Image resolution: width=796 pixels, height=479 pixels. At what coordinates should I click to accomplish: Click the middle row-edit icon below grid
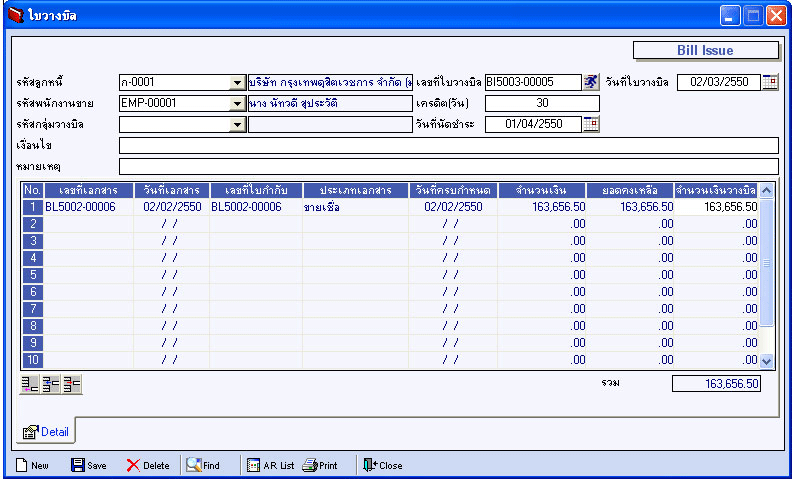tap(51, 384)
